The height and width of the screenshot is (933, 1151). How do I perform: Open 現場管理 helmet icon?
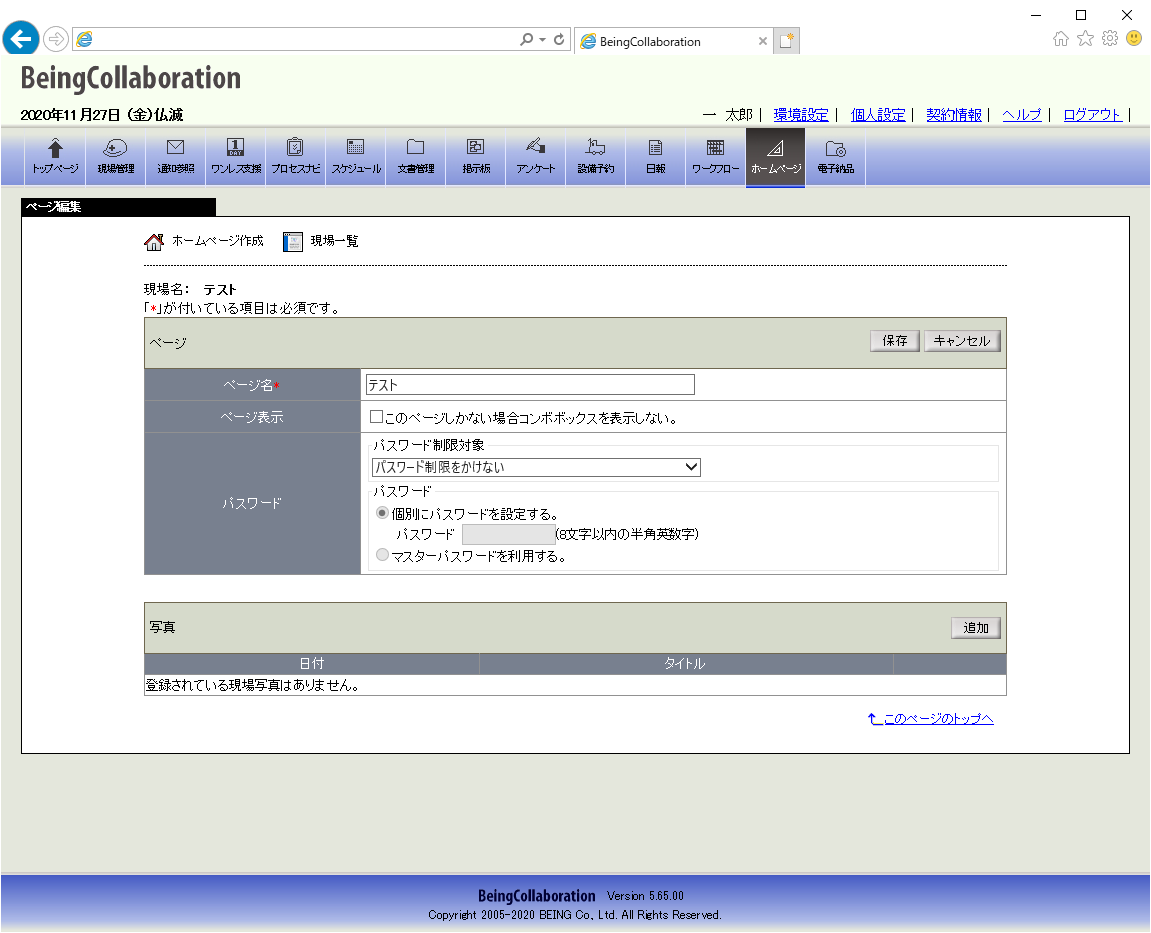(x=115, y=156)
